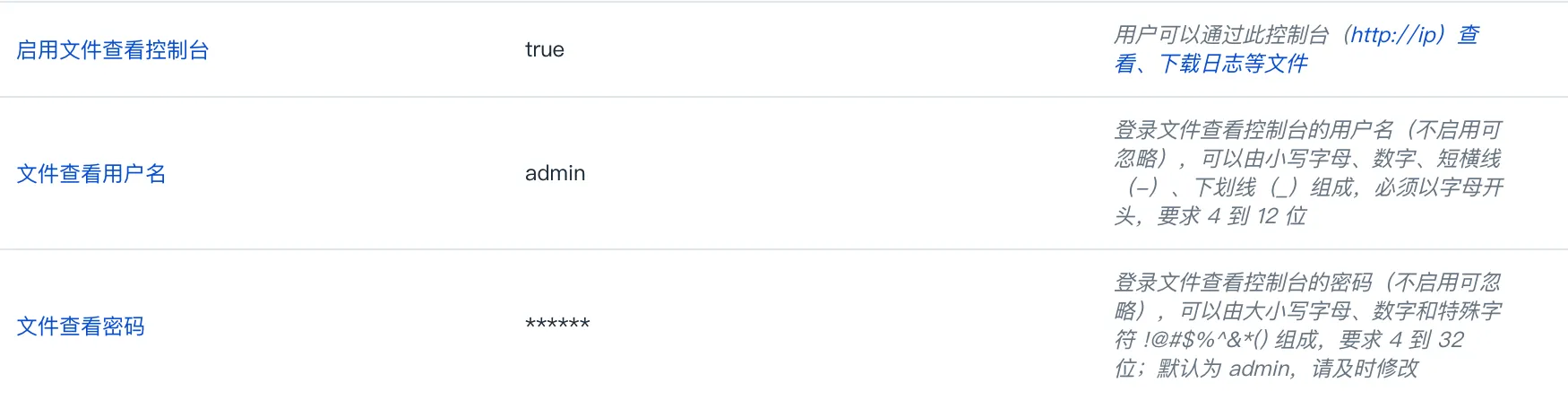Viewport: 1568px width, 400px height.
Task: Click the http://ip address in the description
Action: point(1393,35)
